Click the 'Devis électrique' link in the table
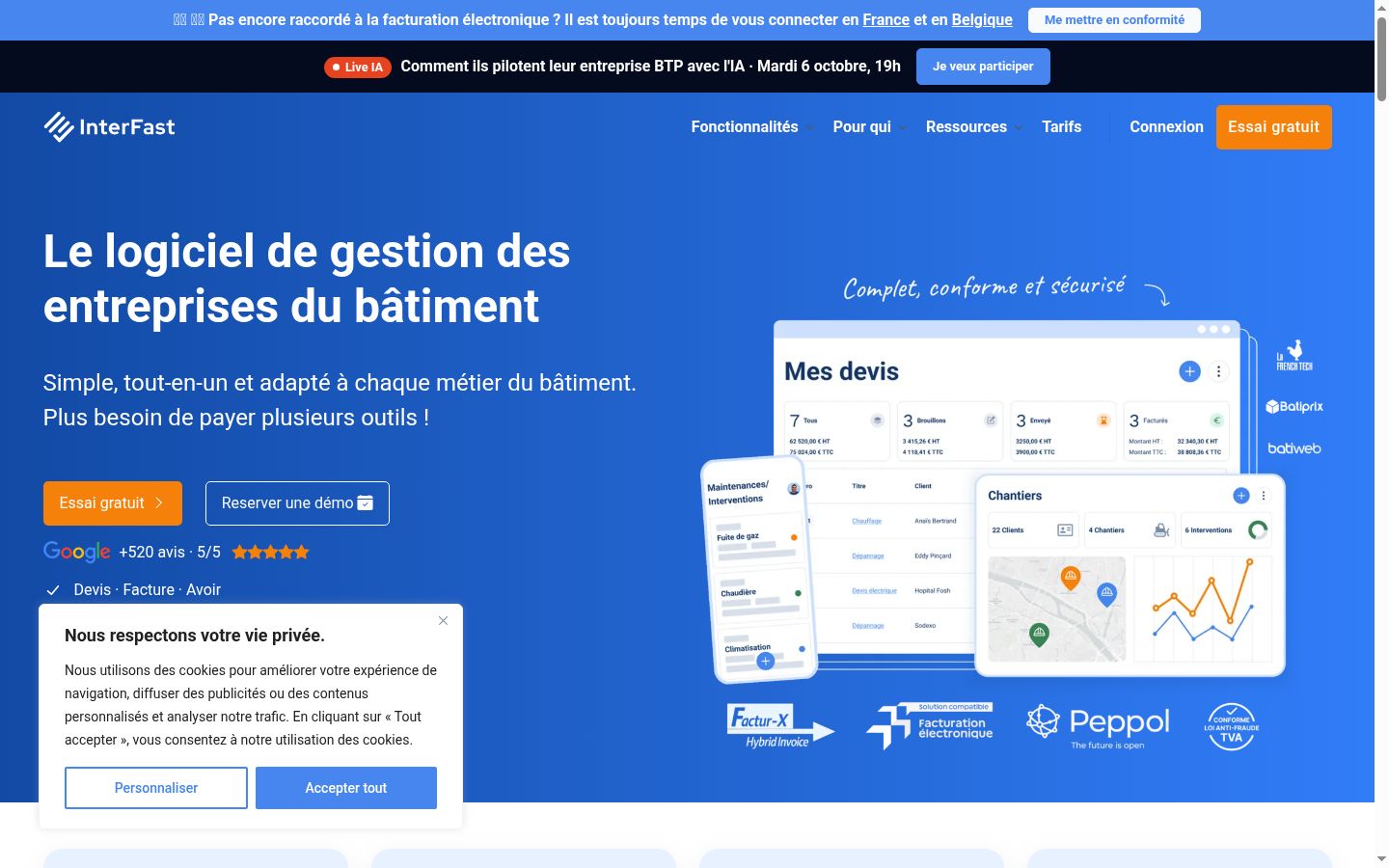The height and width of the screenshot is (868, 1389). (x=874, y=591)
